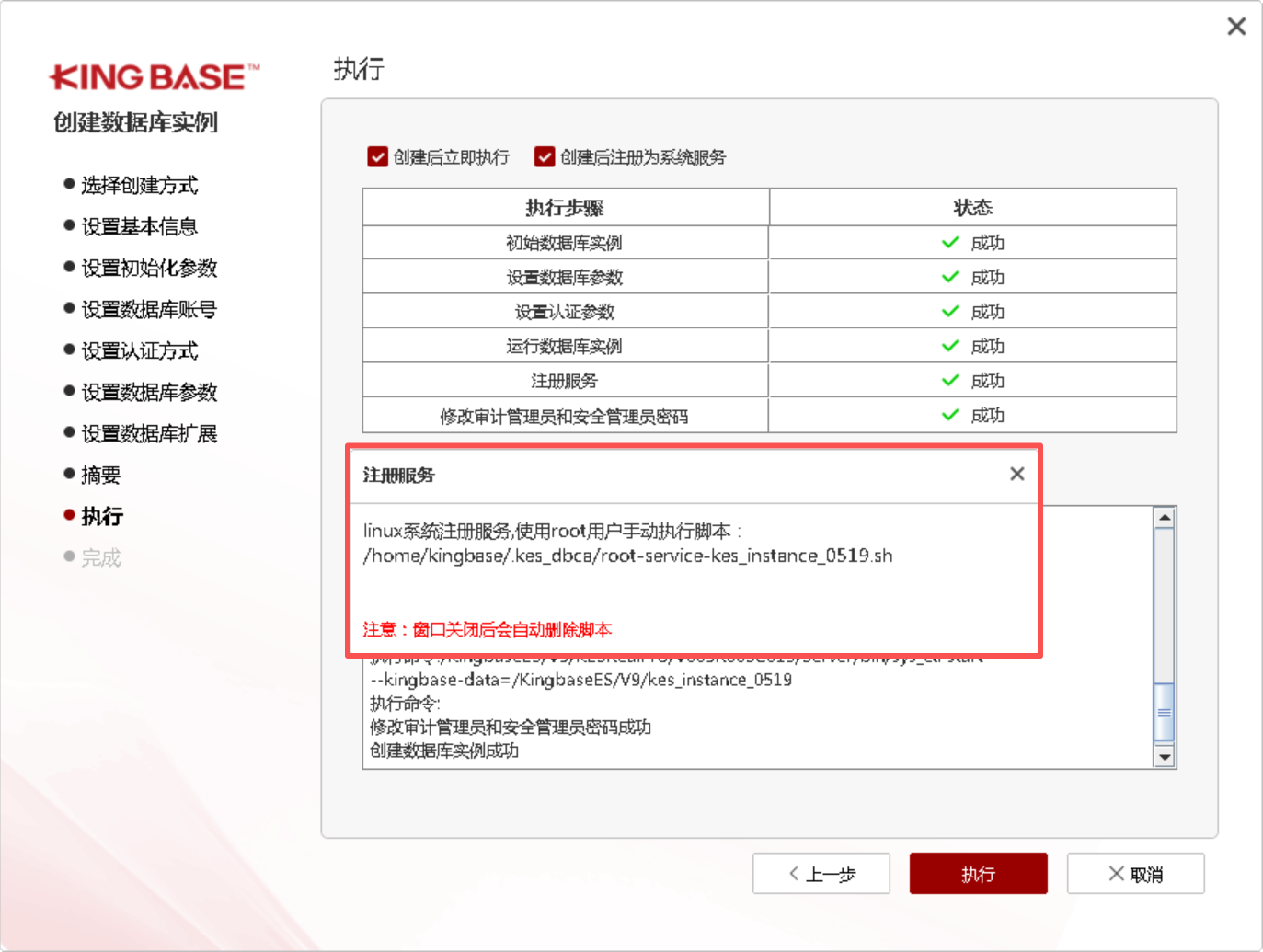
Task: Cancel the wizard with 取消 button
Action: click(1135, 874)
